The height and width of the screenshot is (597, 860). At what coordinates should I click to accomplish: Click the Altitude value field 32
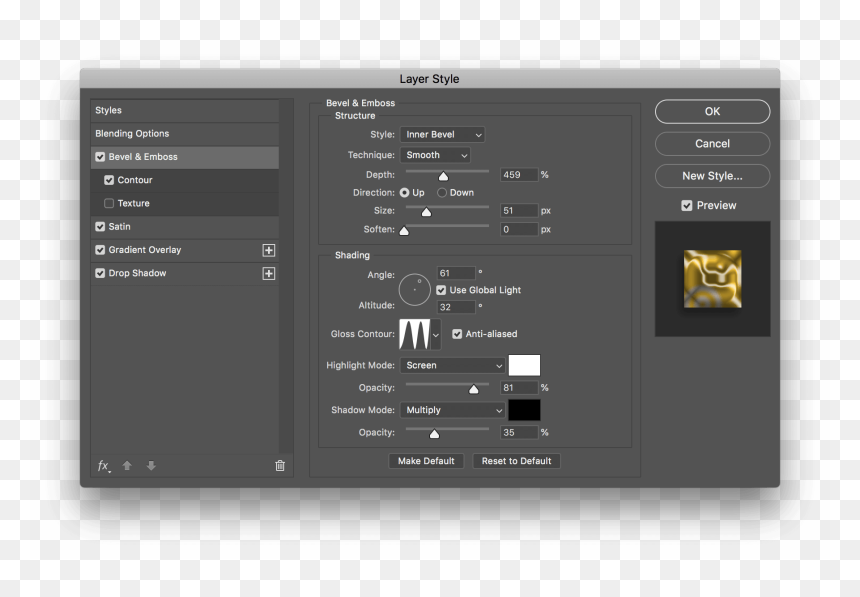point(456,307)
